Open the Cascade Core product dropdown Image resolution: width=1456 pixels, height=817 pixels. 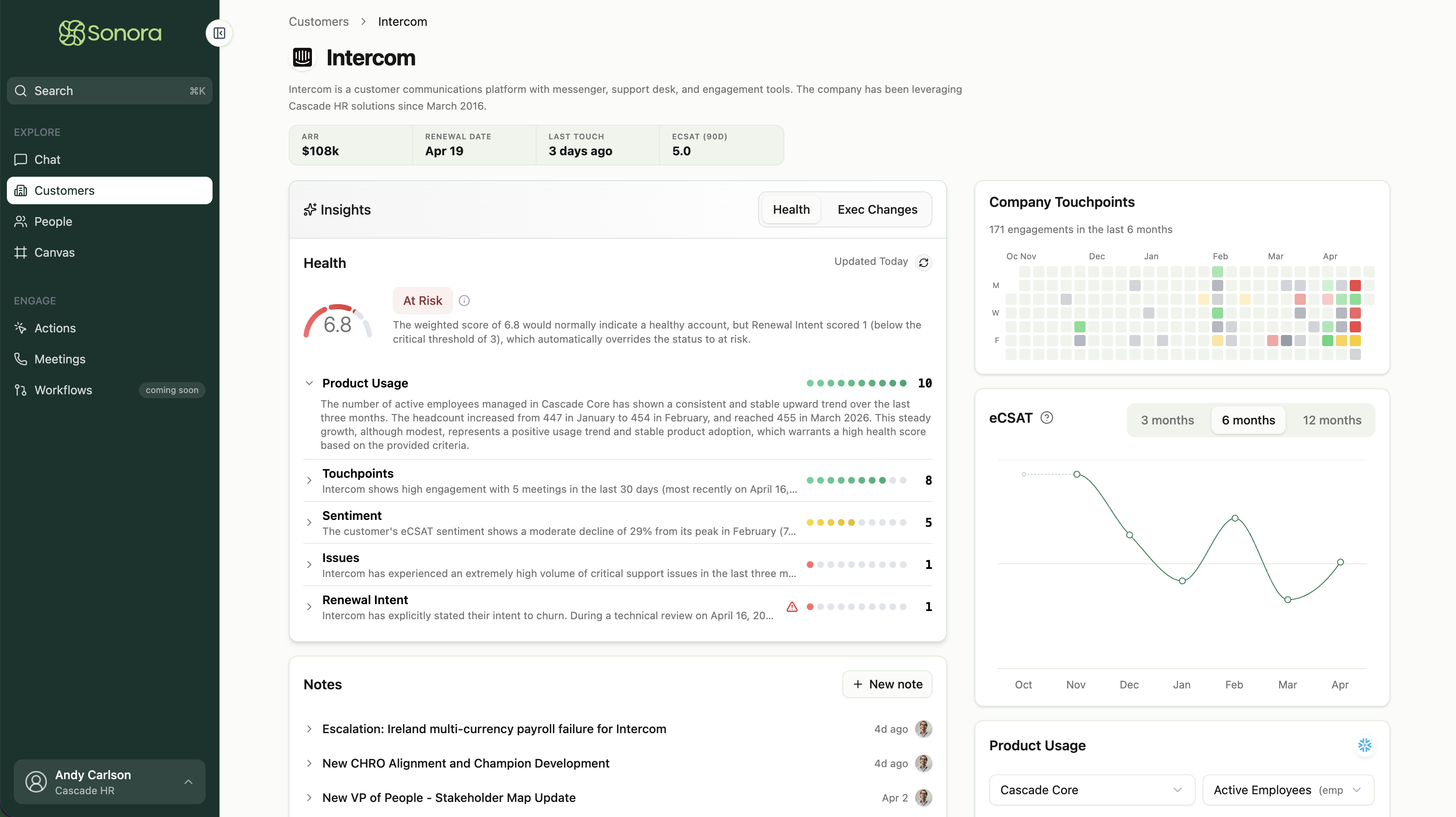[x=1092, y=790]
